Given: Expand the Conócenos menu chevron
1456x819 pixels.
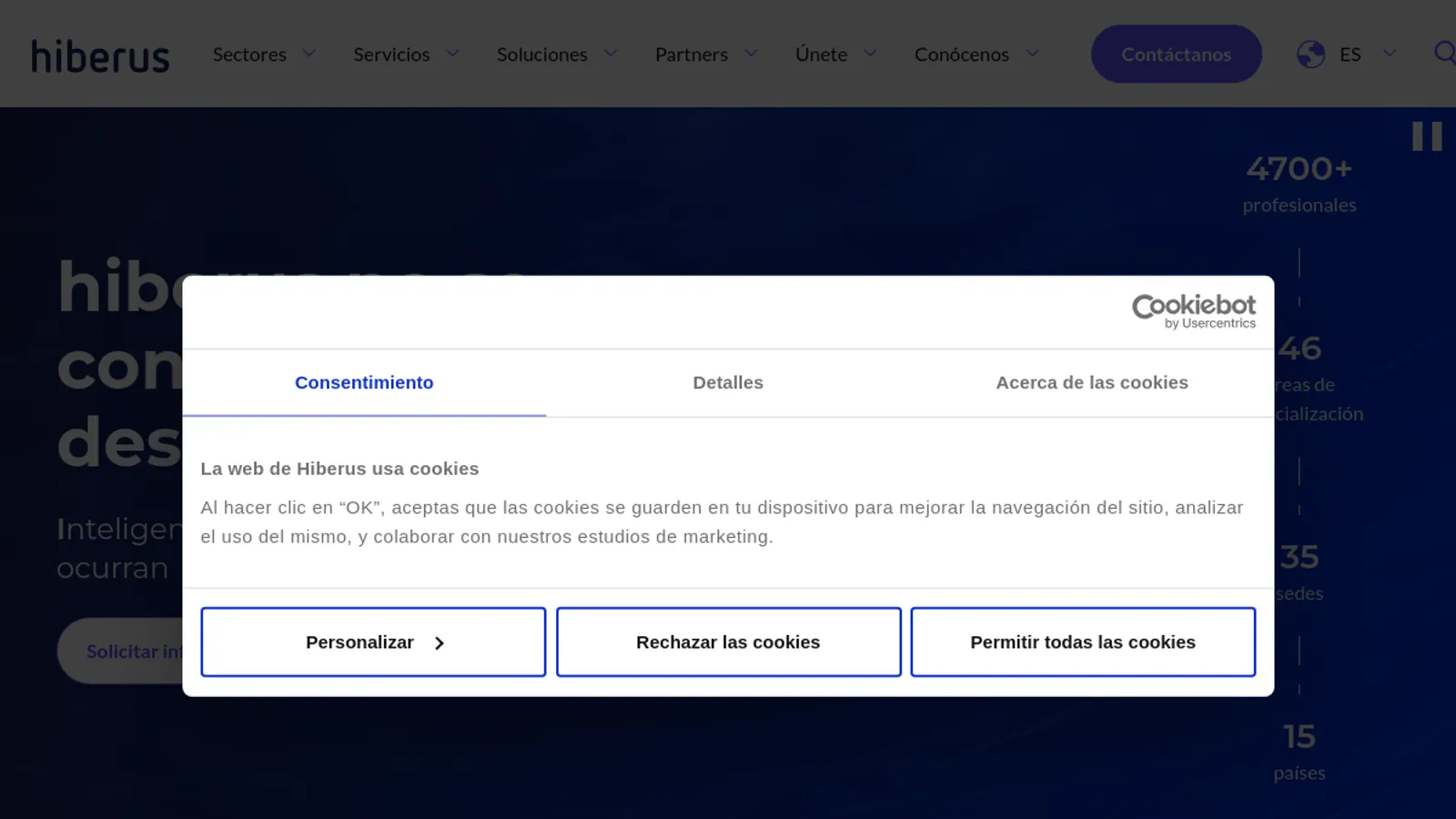Looking at the screenshot, I should (x=1032, y=54).
